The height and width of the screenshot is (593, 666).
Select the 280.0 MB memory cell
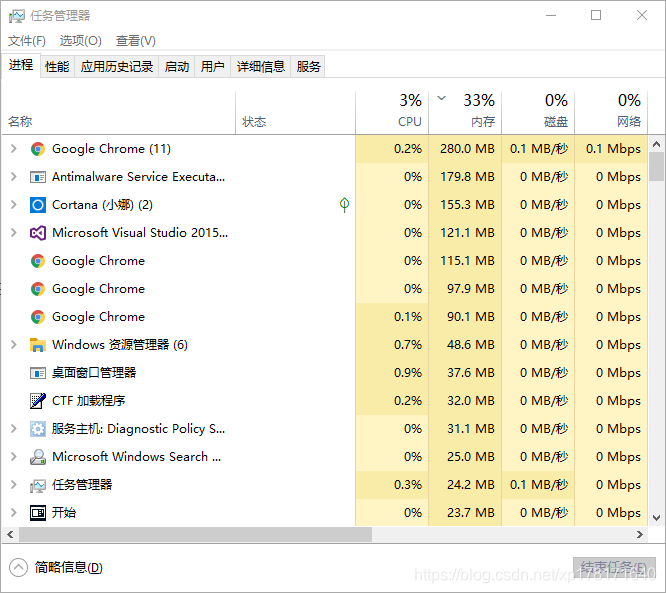pos(465,149)
